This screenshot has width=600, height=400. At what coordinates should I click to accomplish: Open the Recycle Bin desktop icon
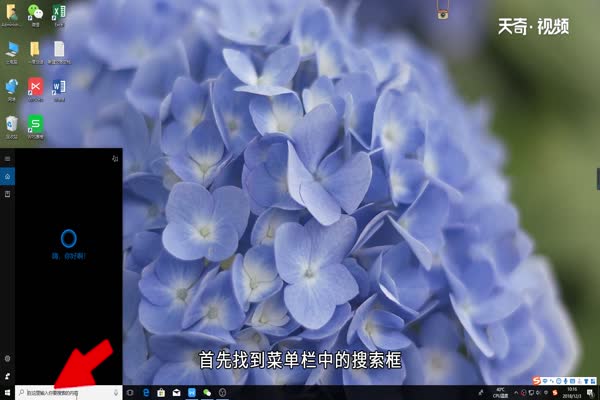point(11,127)
